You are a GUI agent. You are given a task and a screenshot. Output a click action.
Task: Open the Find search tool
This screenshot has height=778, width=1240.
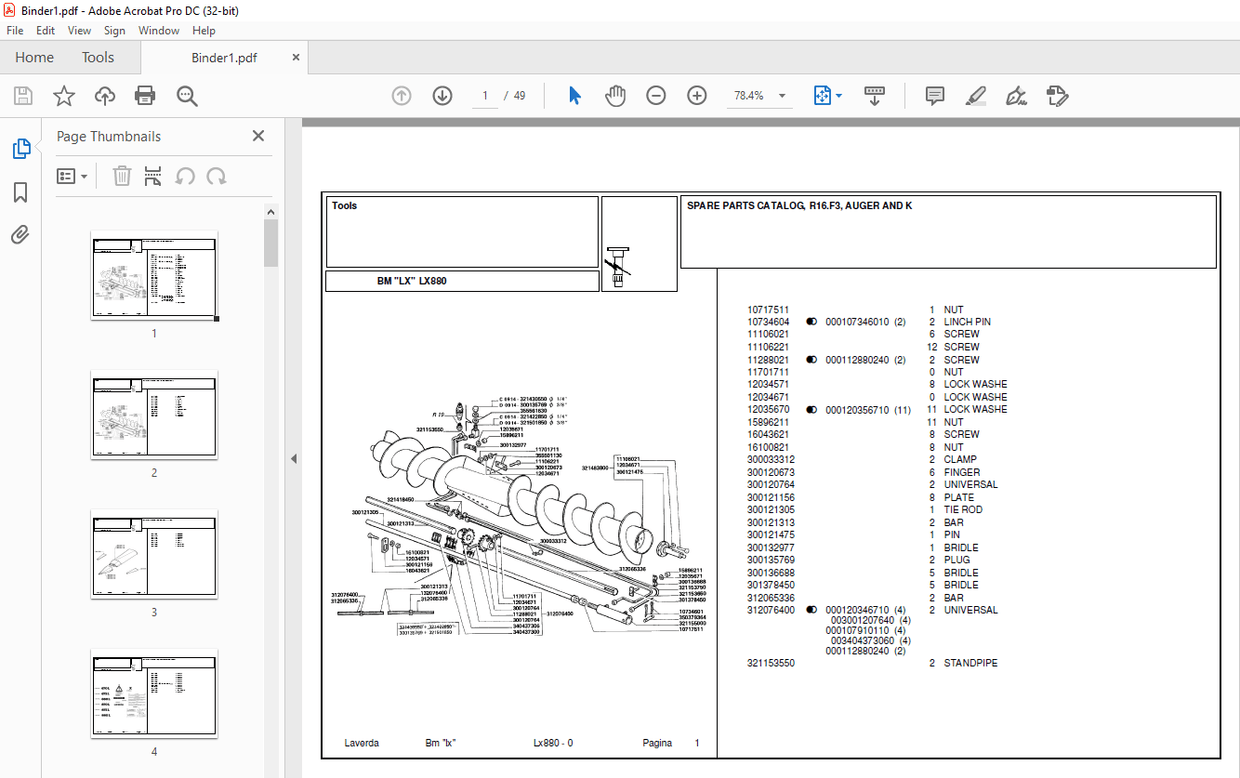[x=186, y=95]
